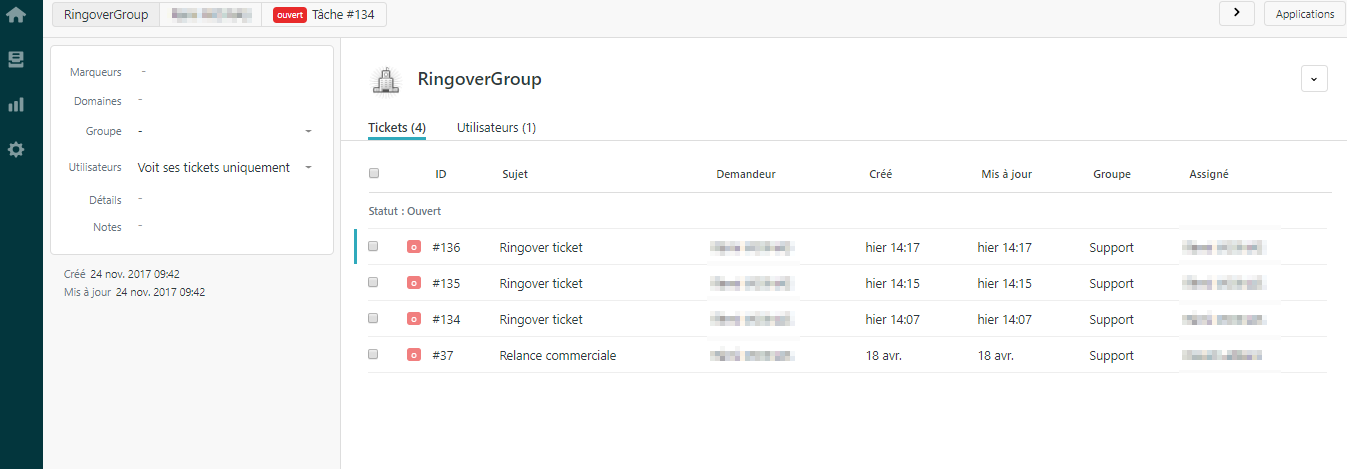Sort tickets by the ID column
1347x469 pixels.
click(x=441, y=174)
